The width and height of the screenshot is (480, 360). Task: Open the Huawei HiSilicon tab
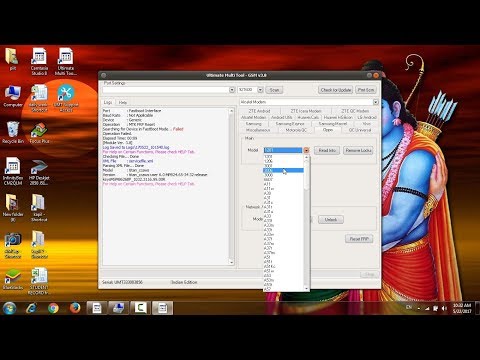[338, 117]
